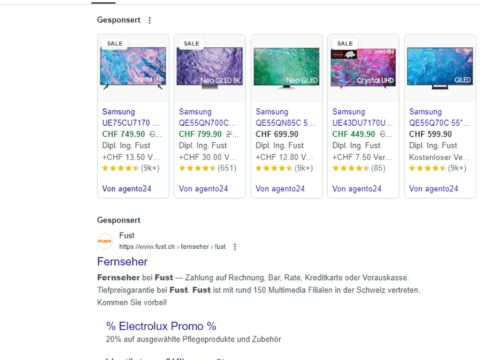Screen dimensions: 480x360
Task: Click star rating with 85 reviews
Action: pyautogui.click(x=359, y=168)
